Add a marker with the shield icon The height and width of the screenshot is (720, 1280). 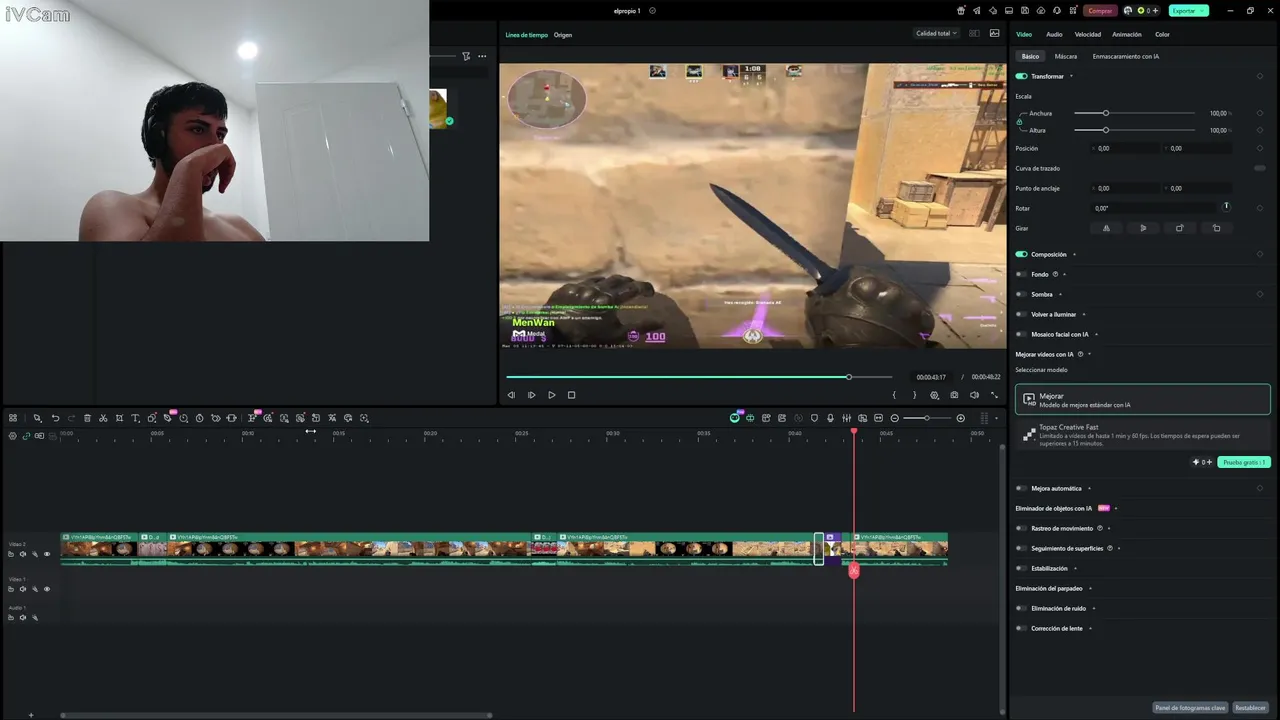point(814,418)
